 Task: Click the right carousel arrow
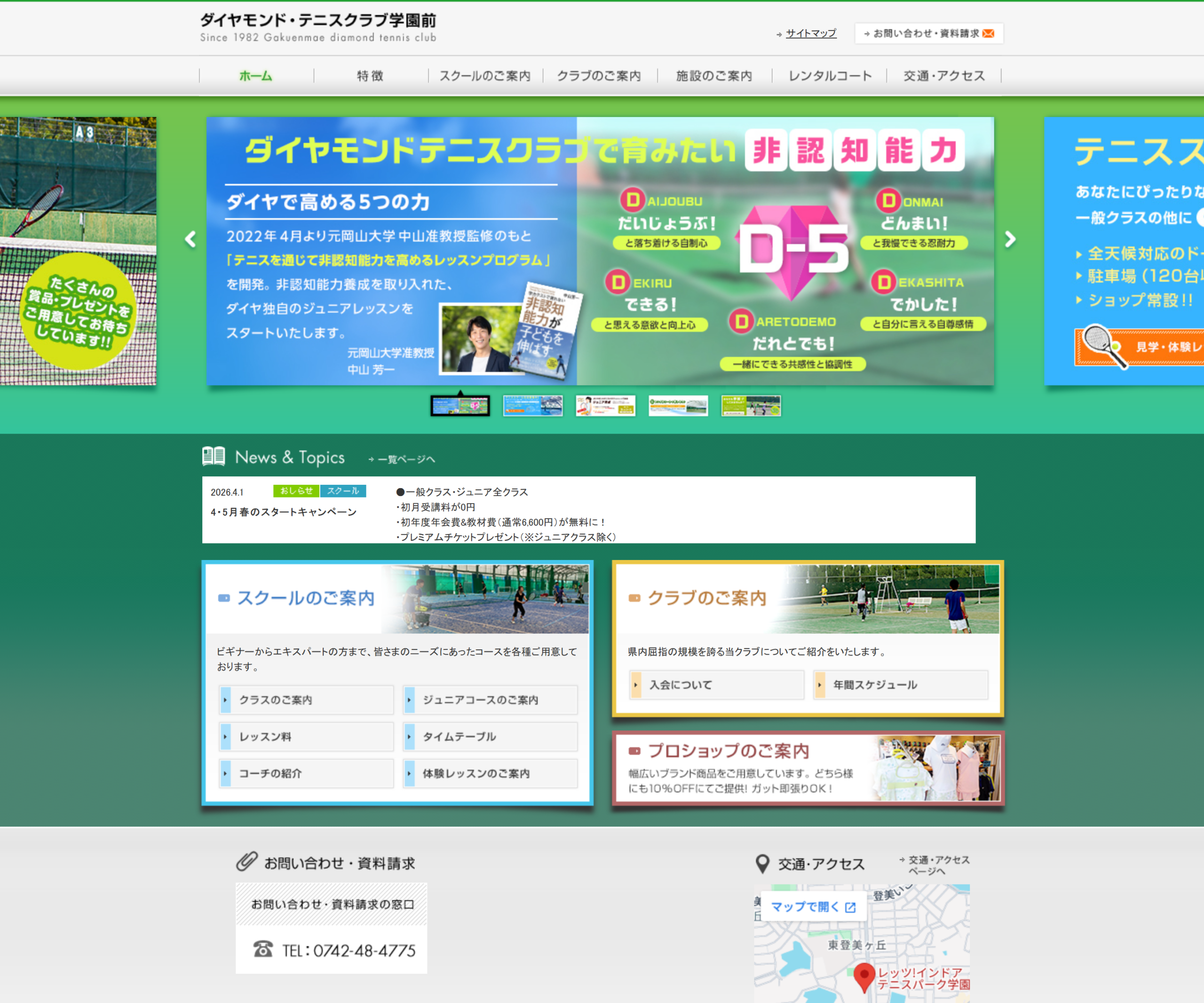[1010, 239]
